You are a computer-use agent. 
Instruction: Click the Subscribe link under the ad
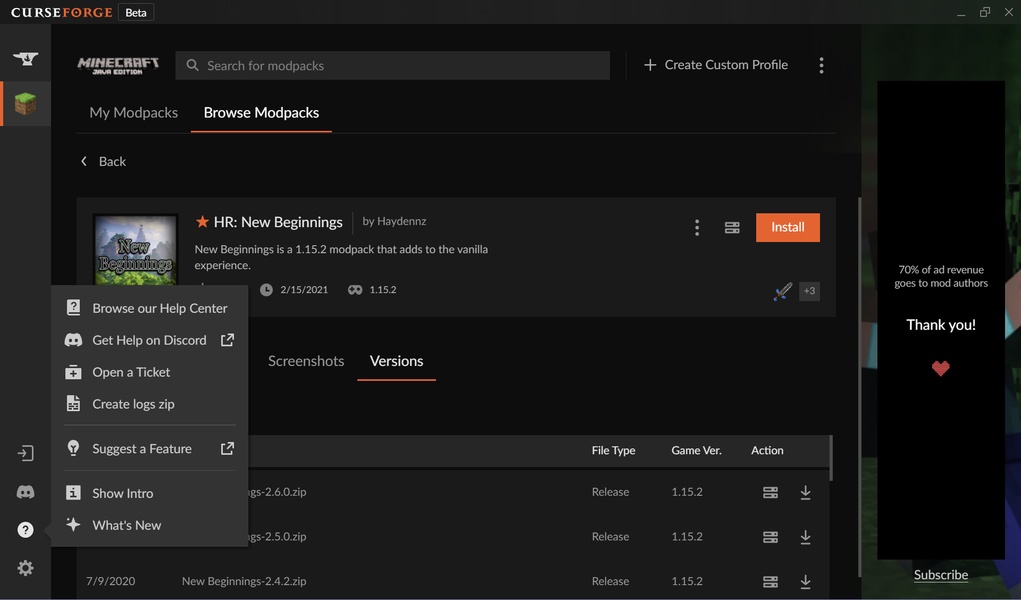click(x=940, y=575)
